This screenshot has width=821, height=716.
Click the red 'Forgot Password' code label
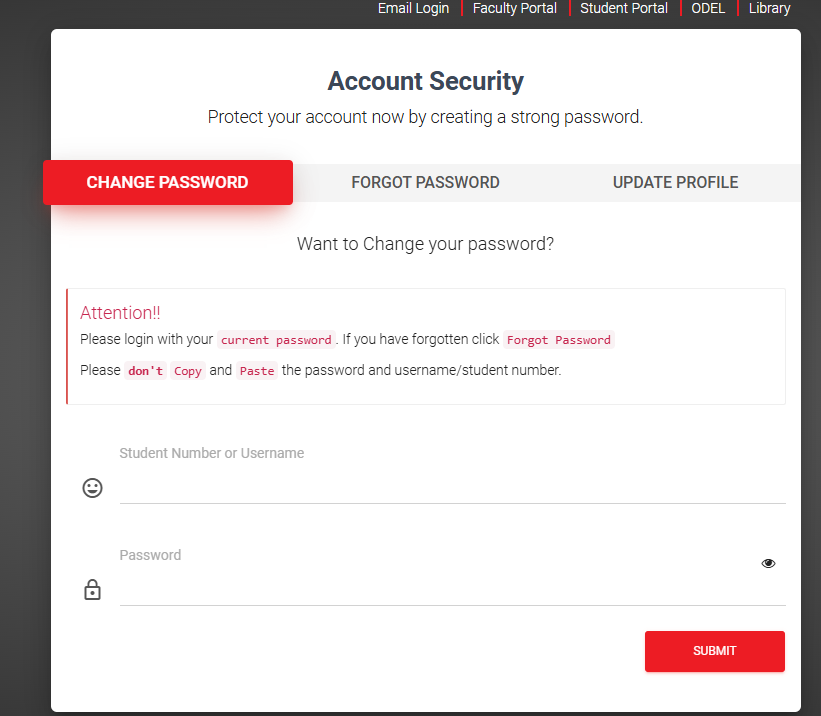point(559,340)
